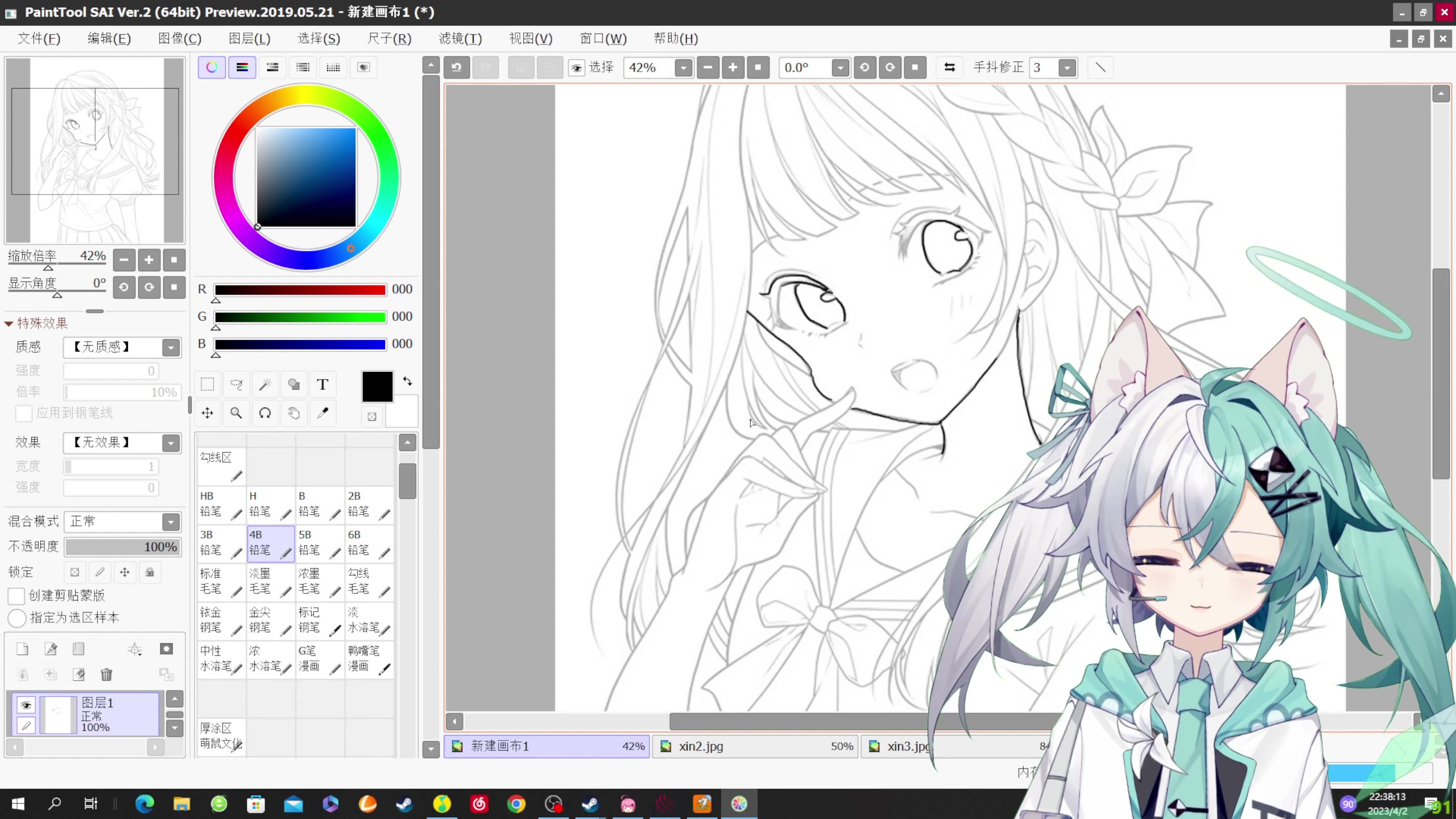Image resolution: width=1456 pixels, height=819 pixels.
Task: Select the text tool
Action: pos(322,385)
